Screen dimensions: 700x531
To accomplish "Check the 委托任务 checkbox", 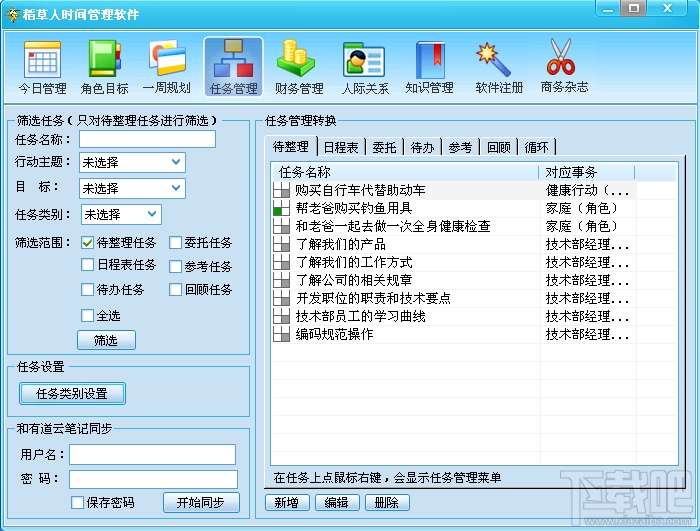I will (175, 243).
